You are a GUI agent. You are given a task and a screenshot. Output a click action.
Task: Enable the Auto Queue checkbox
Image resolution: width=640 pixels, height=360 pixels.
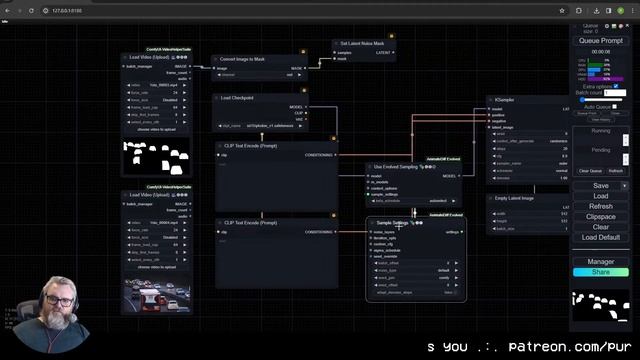click(x=615, y=107)
